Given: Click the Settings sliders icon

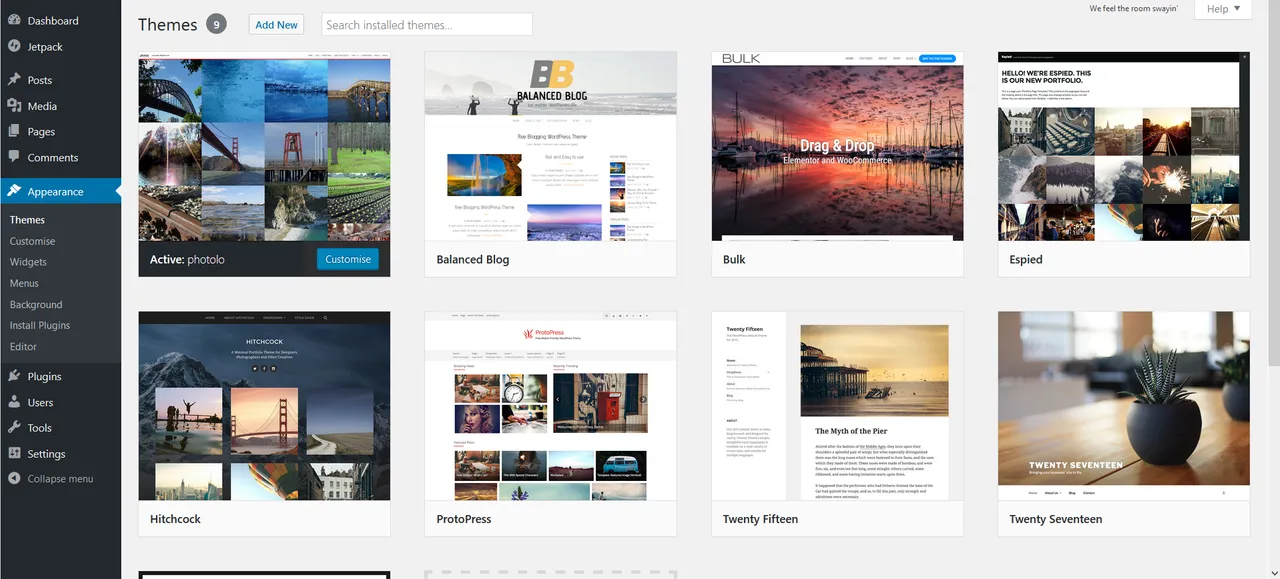Looking at the screenshot, I should tap(14, 453).
